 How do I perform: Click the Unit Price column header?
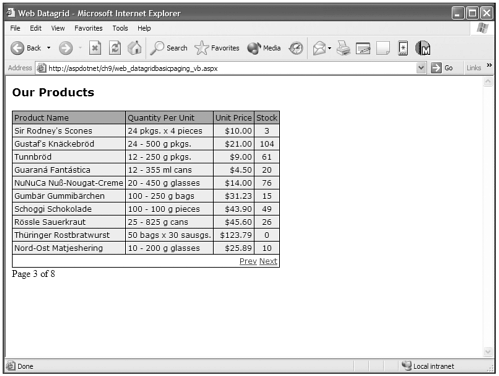coord(234,118)
